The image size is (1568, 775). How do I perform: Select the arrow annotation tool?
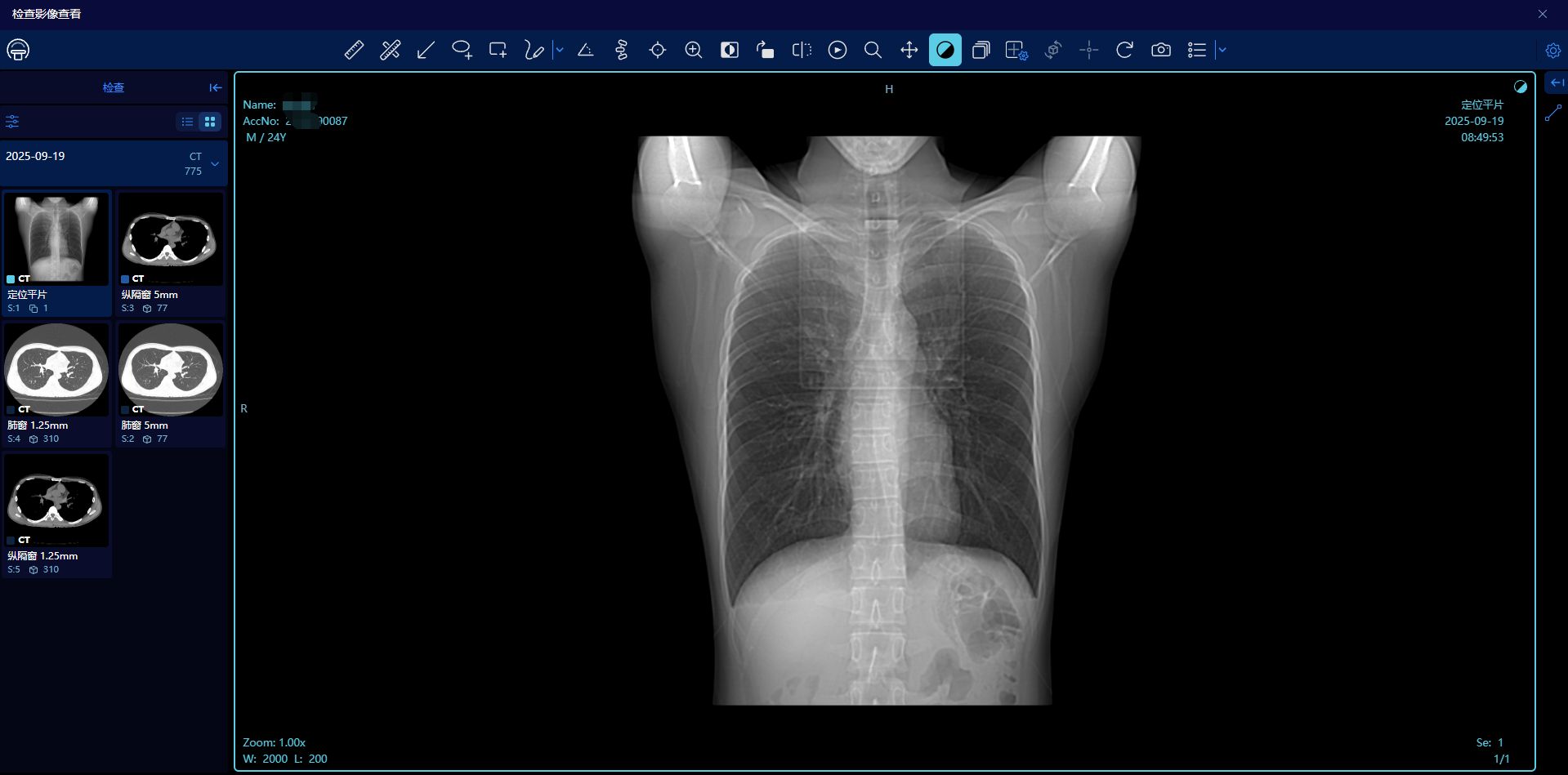point(426,50)
